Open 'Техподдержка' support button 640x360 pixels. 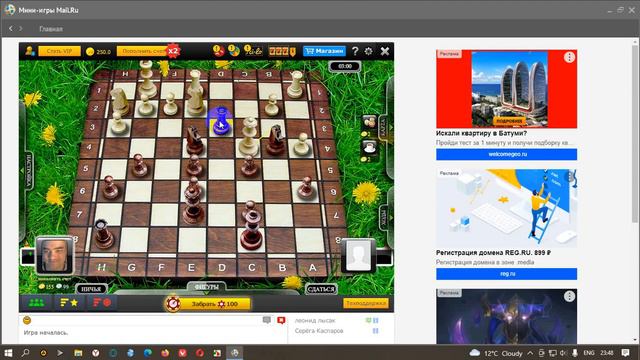[366, 303]
